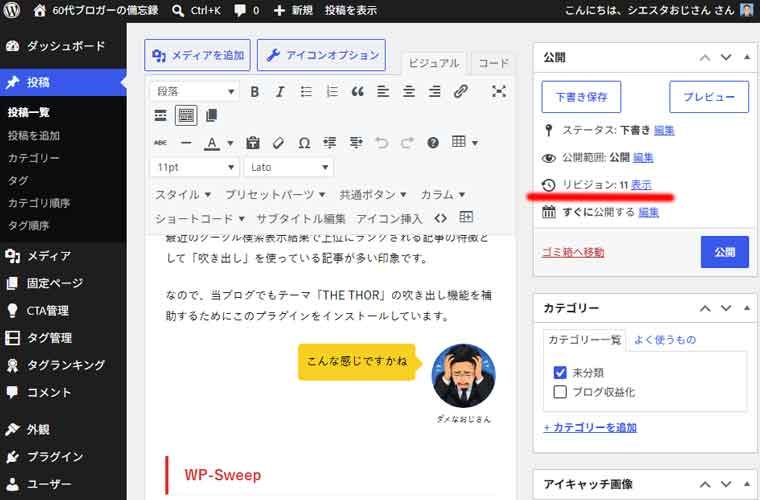The image size is (760, 500).
Task: Apply strikethrough formatting
Action: (160, 142)
